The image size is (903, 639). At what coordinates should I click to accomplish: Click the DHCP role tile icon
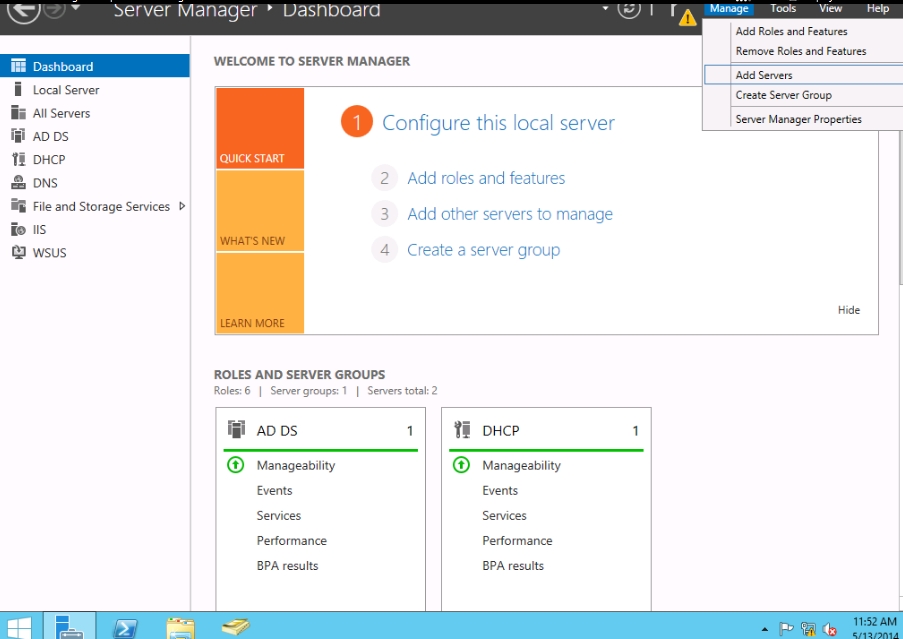click(462, 429)
